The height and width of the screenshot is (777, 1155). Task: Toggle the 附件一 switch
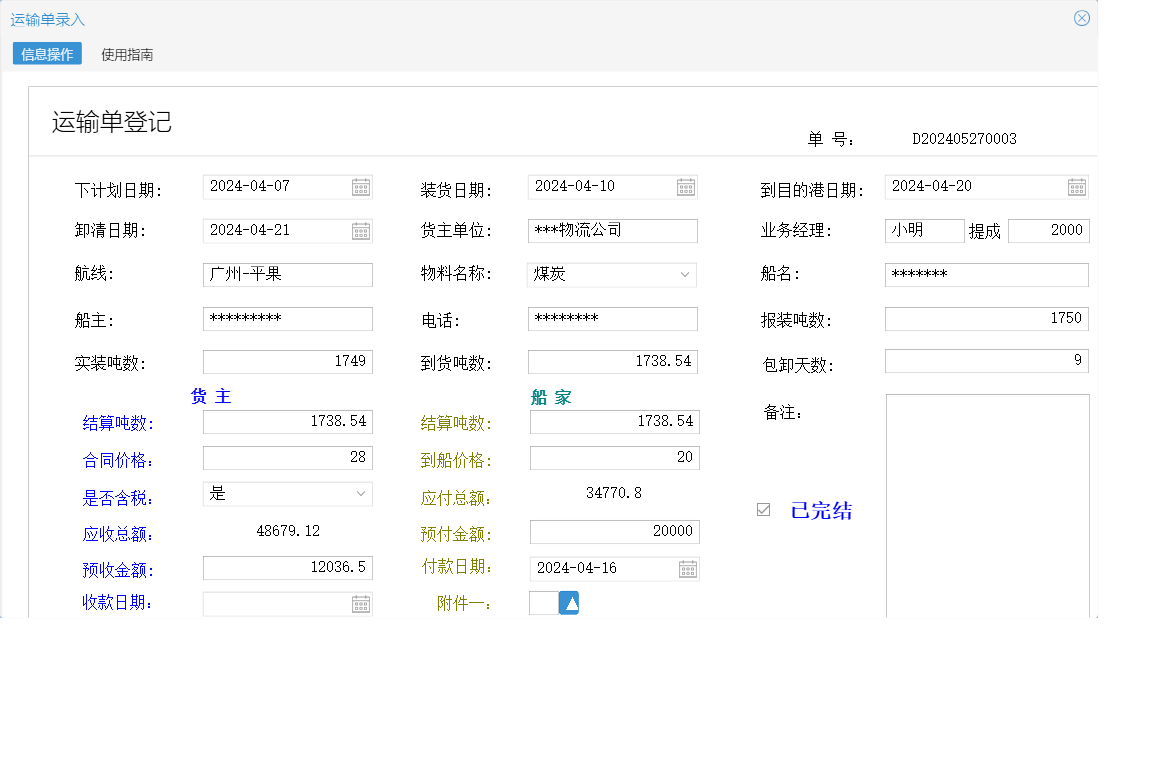[x=545, y=602]
